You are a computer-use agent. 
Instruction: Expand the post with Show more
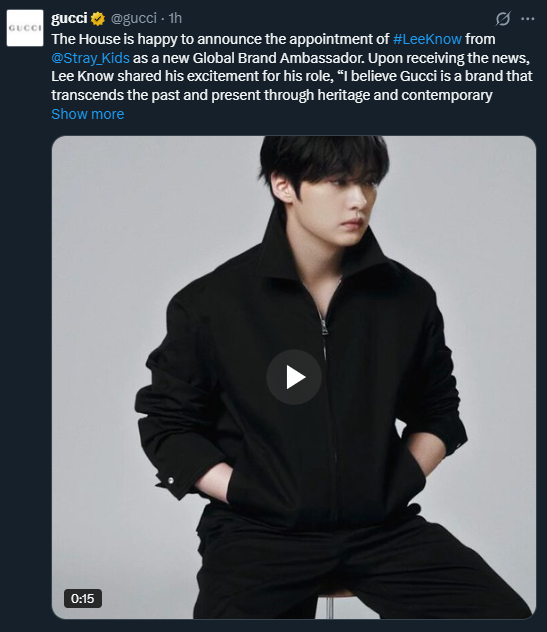pyautogui.click(x=87, y=114)
